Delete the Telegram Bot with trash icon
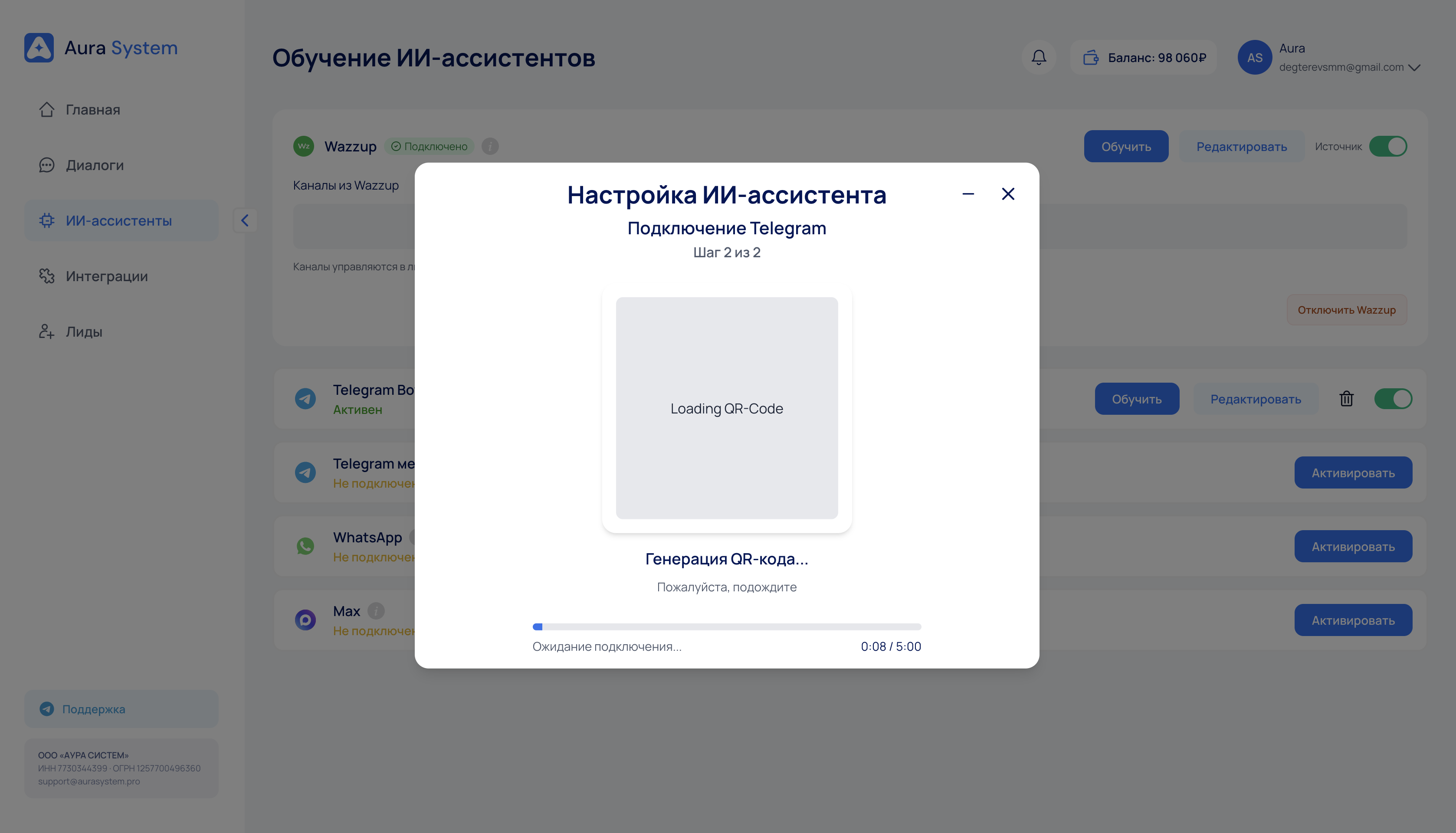The width and height of the screenshot is (1456, 833). [x=1346, y=399]
